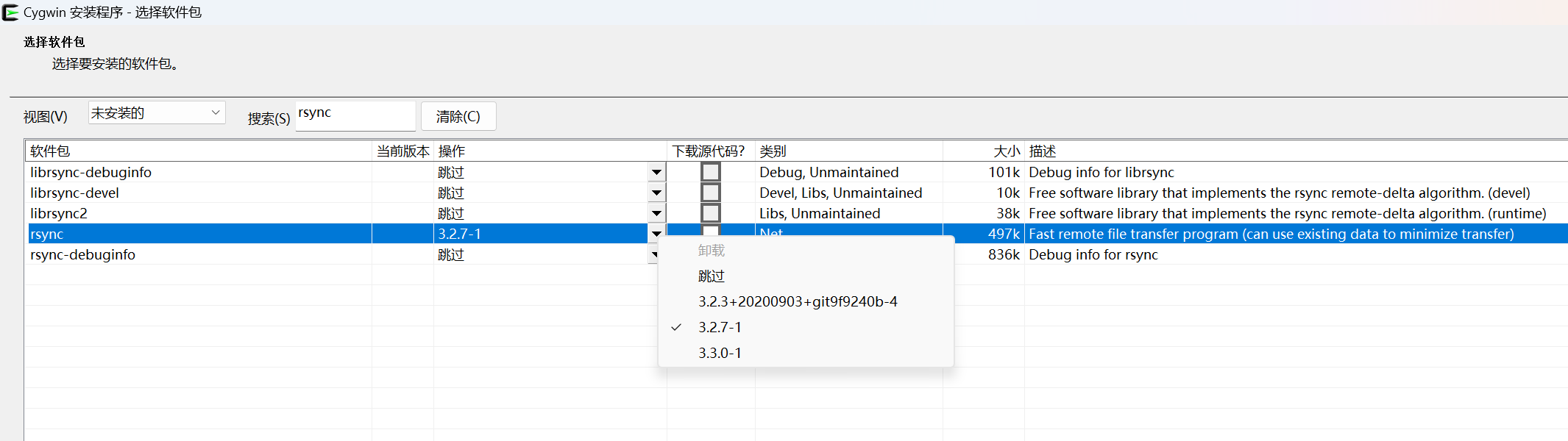Viewport: 1568px width, 441px height.
Task: Pick version 3.3.0-1 from the menu
Action: click(720, 354)
